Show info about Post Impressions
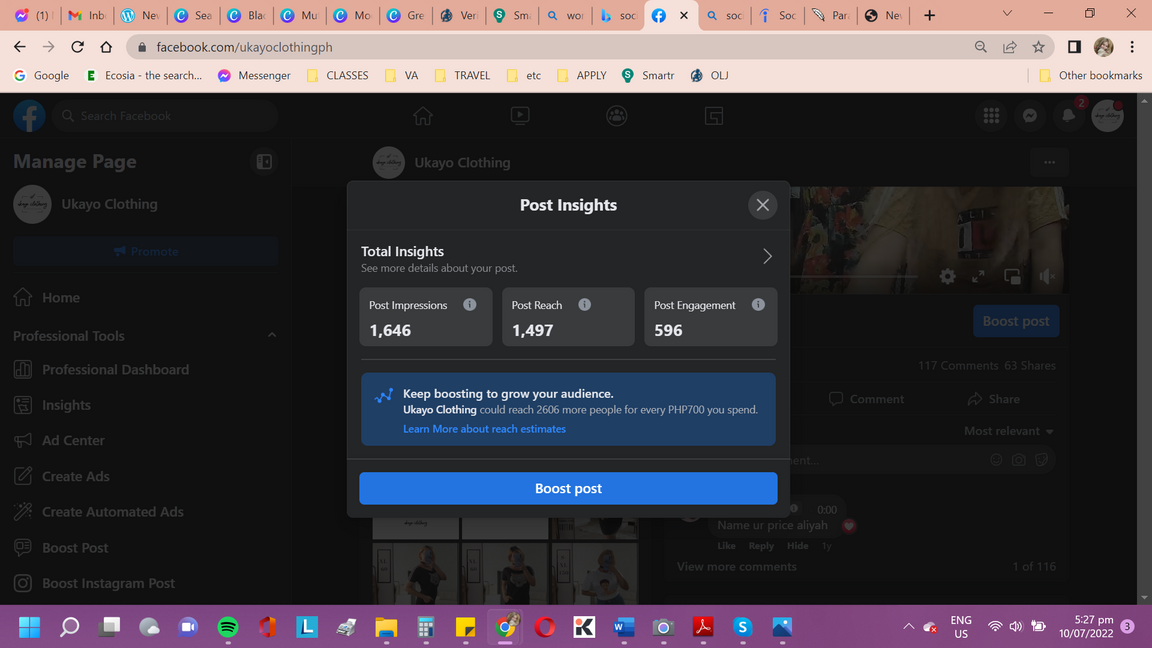The width and height of the screenshot is (1152, 648). [469, 305]
